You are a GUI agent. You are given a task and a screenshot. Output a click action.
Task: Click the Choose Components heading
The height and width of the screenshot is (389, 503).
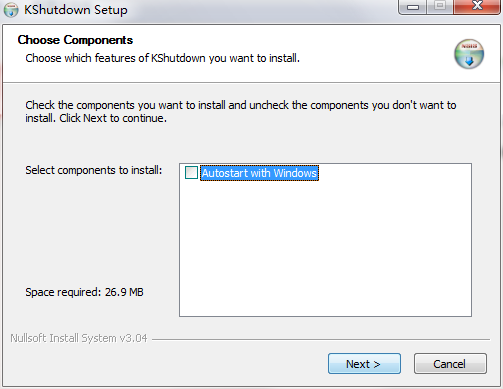coord(75,40)
